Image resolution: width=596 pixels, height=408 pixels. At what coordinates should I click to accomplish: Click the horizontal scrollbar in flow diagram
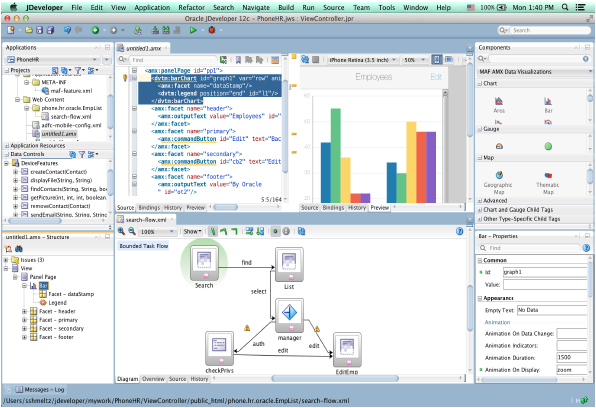coord(335,378)
